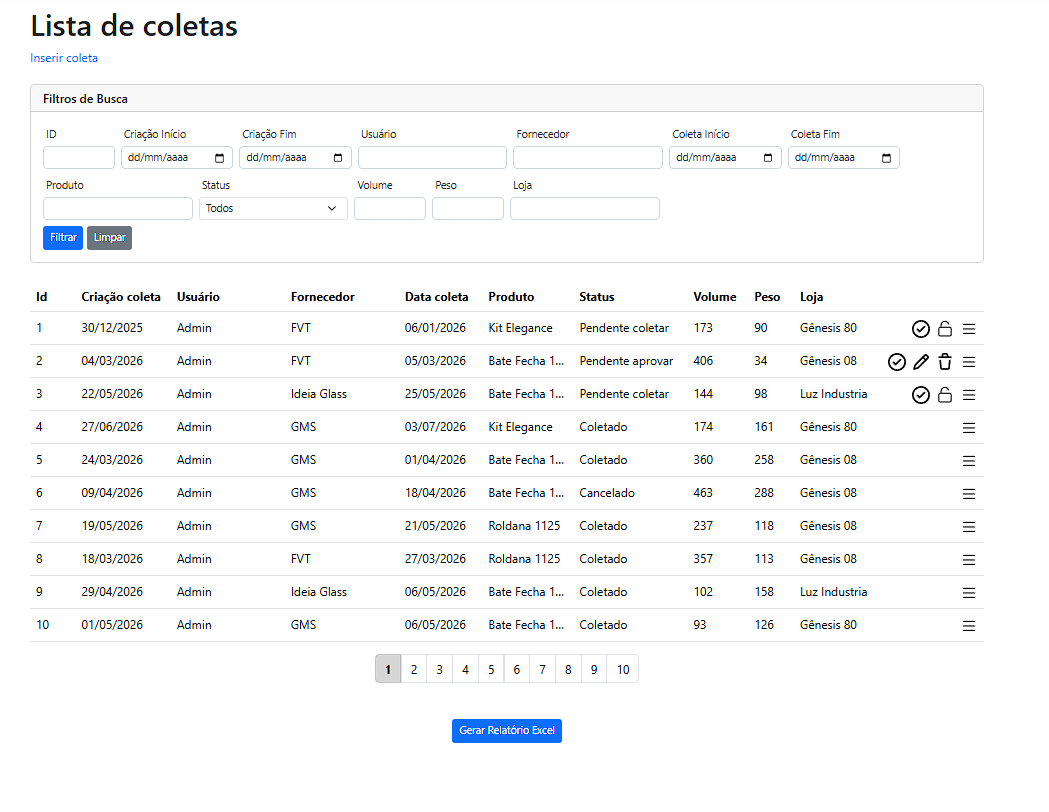
Task: Go to page 10
Action: click(623, 669)
